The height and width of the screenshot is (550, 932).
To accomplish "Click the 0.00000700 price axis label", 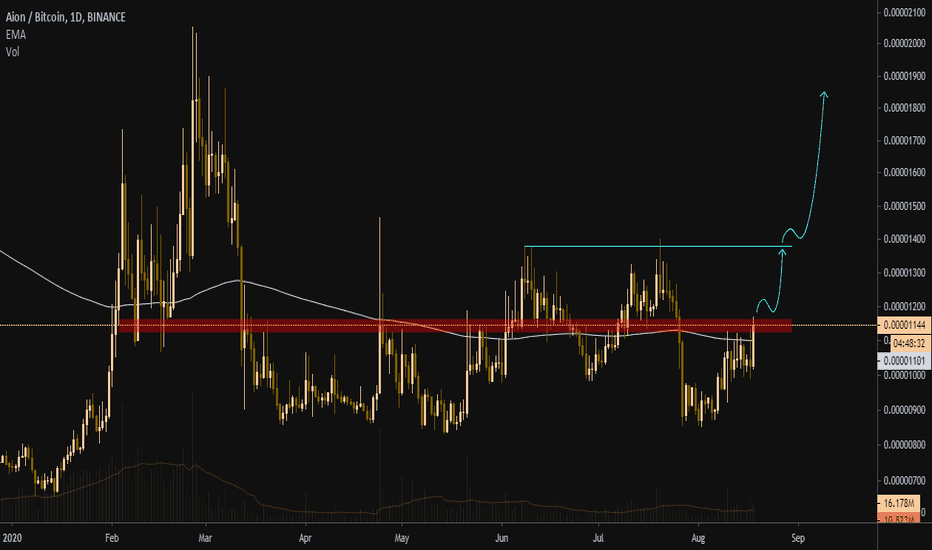I will 904,480.
